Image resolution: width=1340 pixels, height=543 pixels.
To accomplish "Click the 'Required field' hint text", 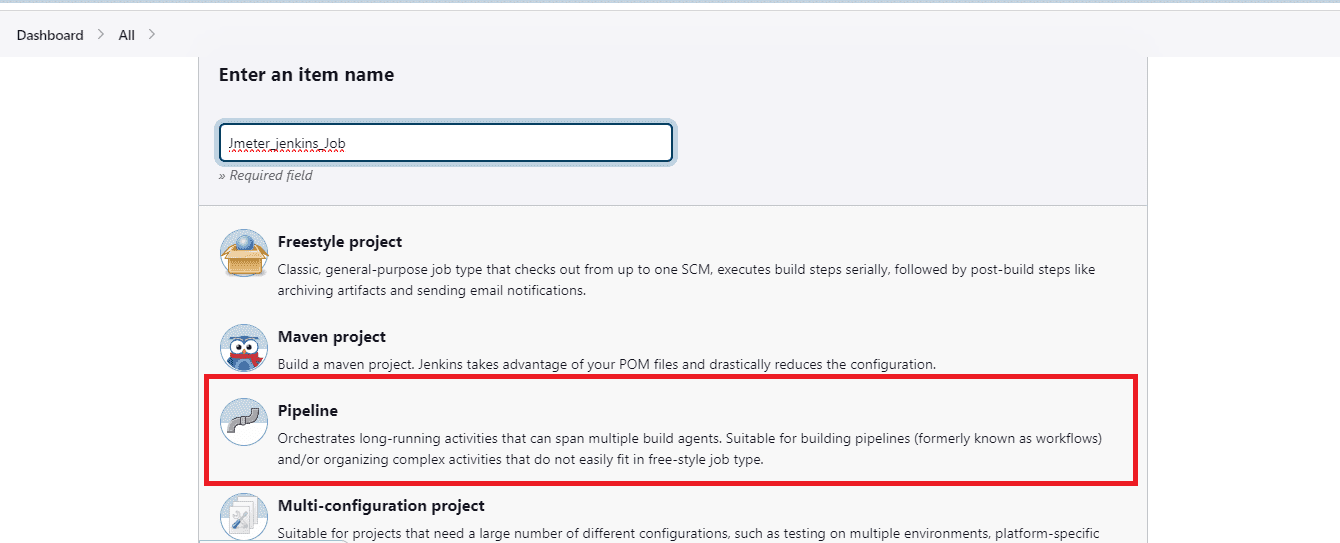I will click(x=266, y=176).
